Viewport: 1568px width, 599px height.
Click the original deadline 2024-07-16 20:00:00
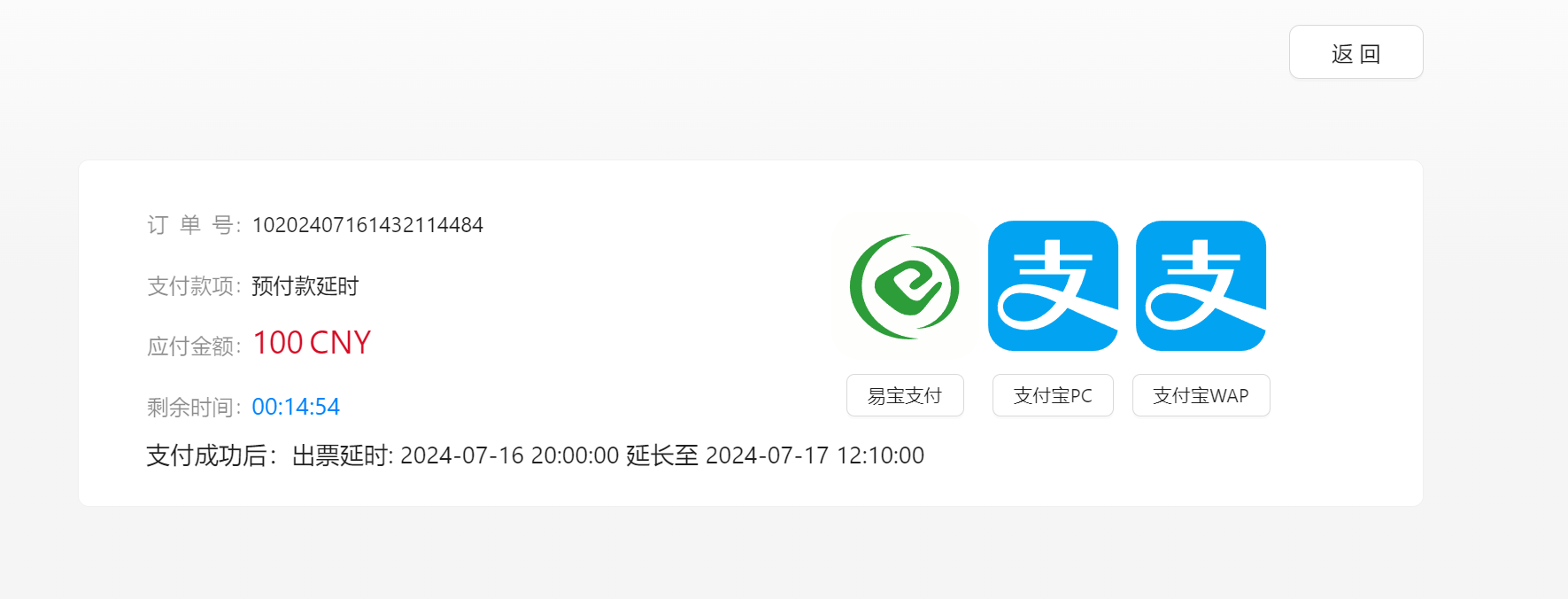pyautogui.click(x=510, y=455)
